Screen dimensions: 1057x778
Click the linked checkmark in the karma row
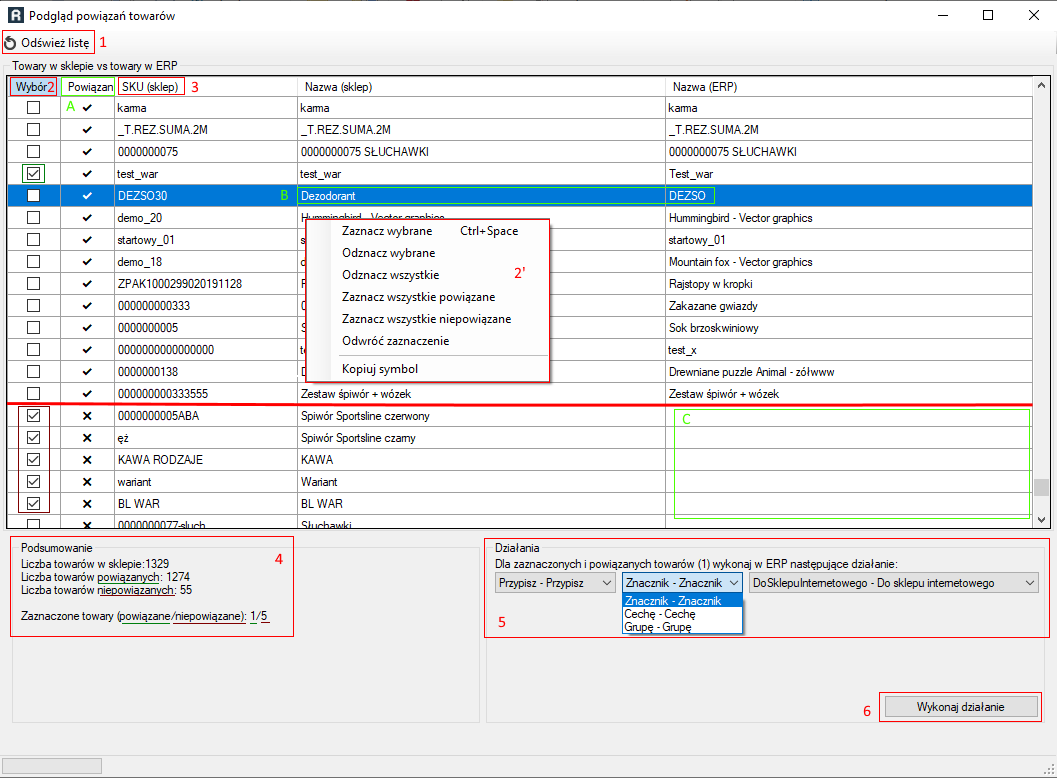coord(87,108)
